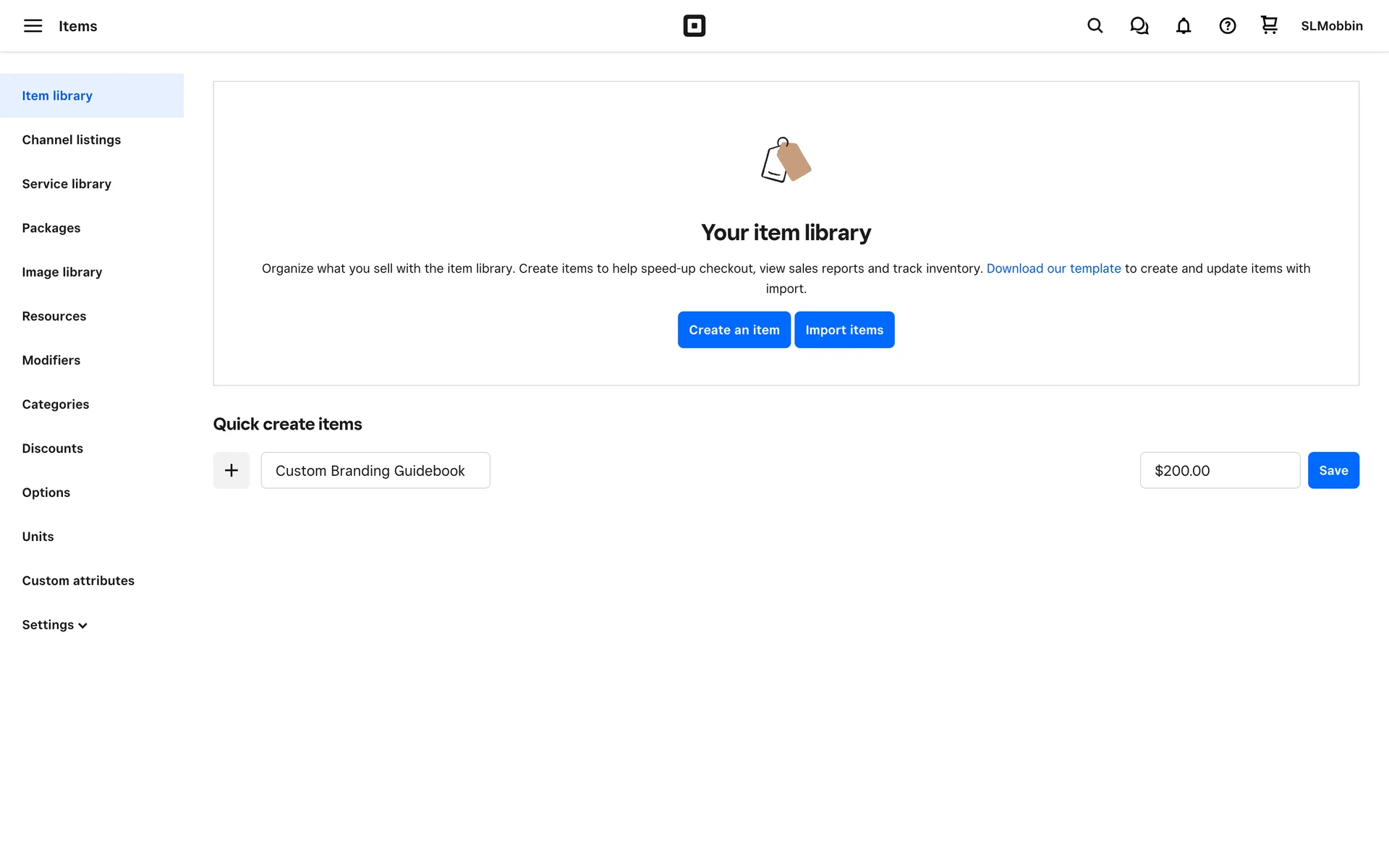Open the help question mark icon
This screenshot has height=868, width=1389.
pos(1227,26)
